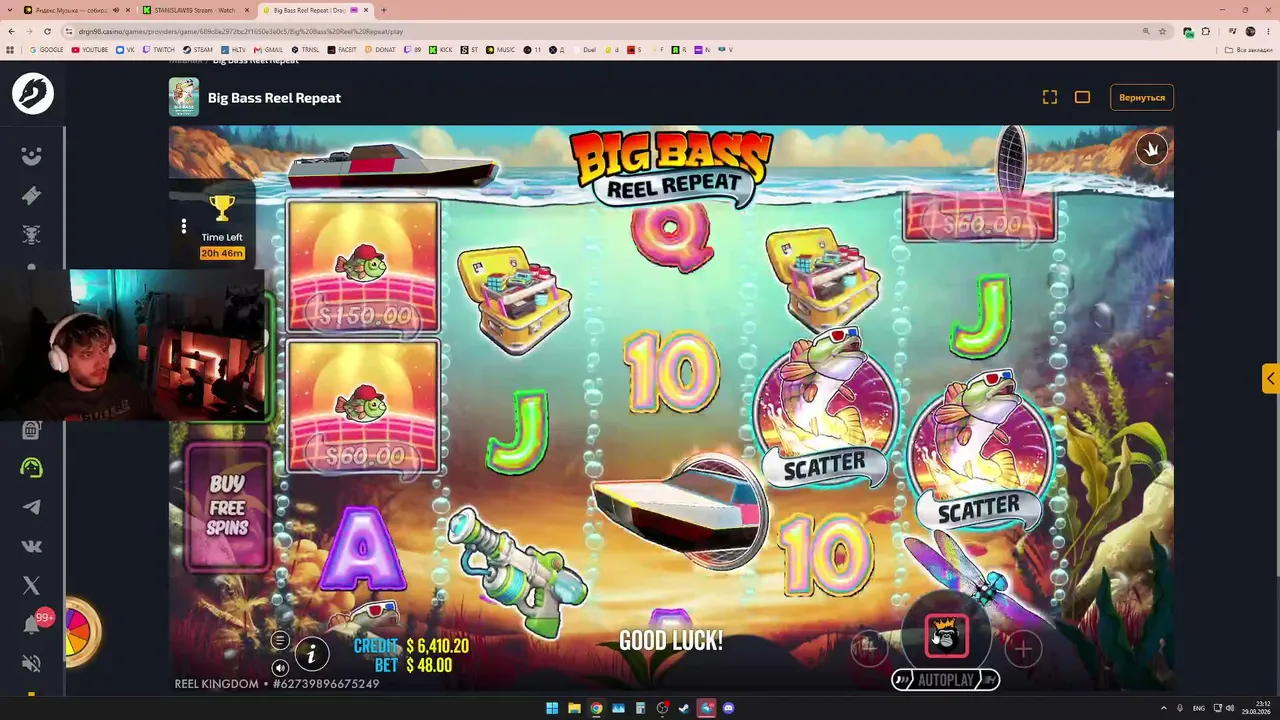Show hidden system tray icons

click(1164, 708)
